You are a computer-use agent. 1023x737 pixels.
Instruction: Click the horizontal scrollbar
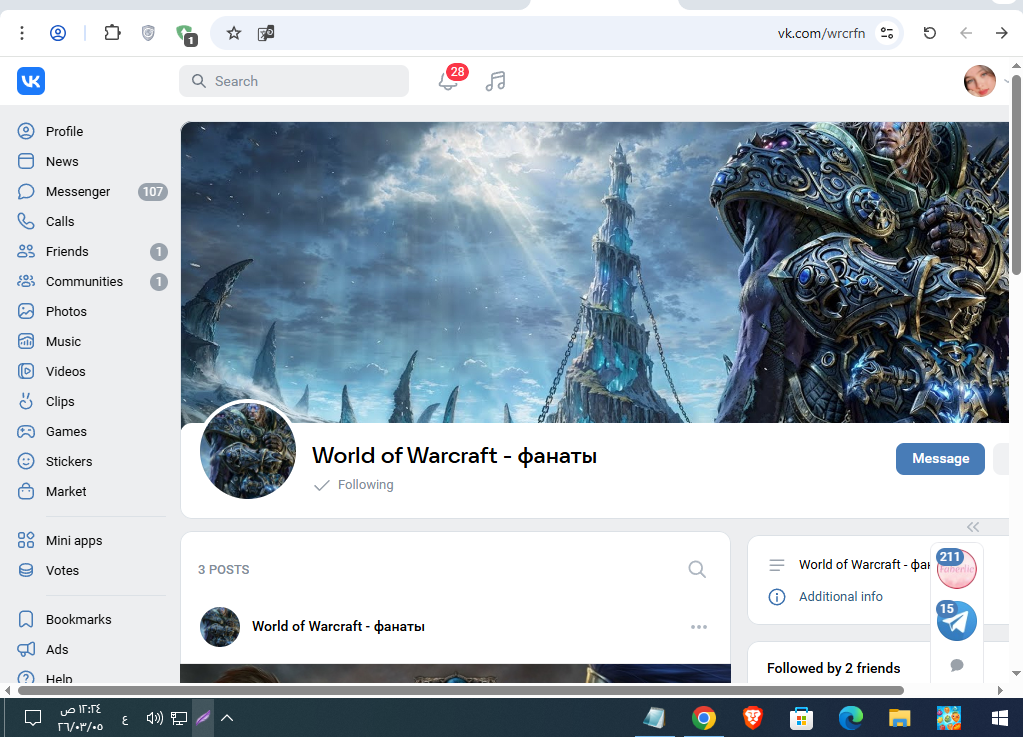point(461,690)
